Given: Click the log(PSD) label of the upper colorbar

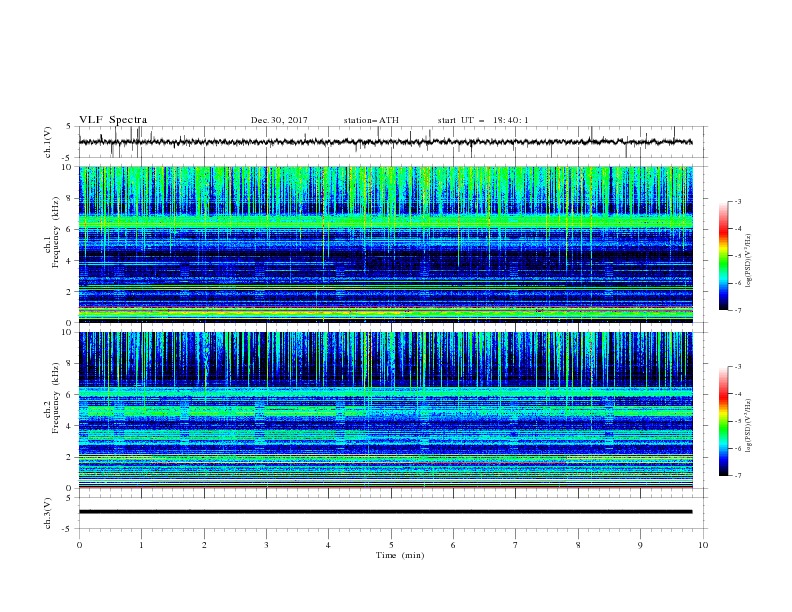Looking at the screenshot, I should point(748,261).
